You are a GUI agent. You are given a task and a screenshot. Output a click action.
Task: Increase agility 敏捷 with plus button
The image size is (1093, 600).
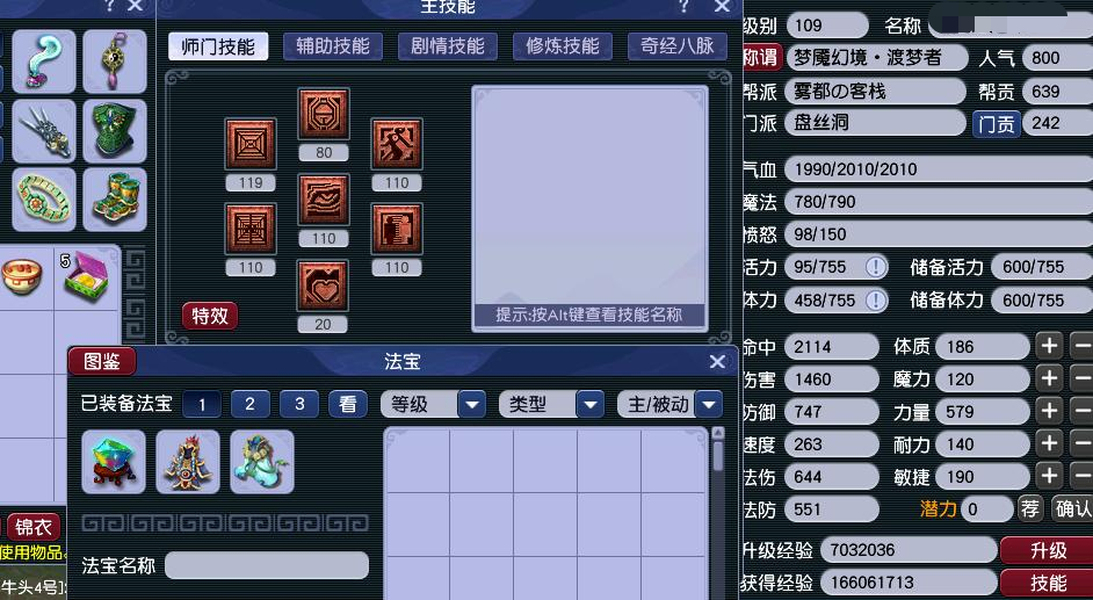pos(1049,477)
